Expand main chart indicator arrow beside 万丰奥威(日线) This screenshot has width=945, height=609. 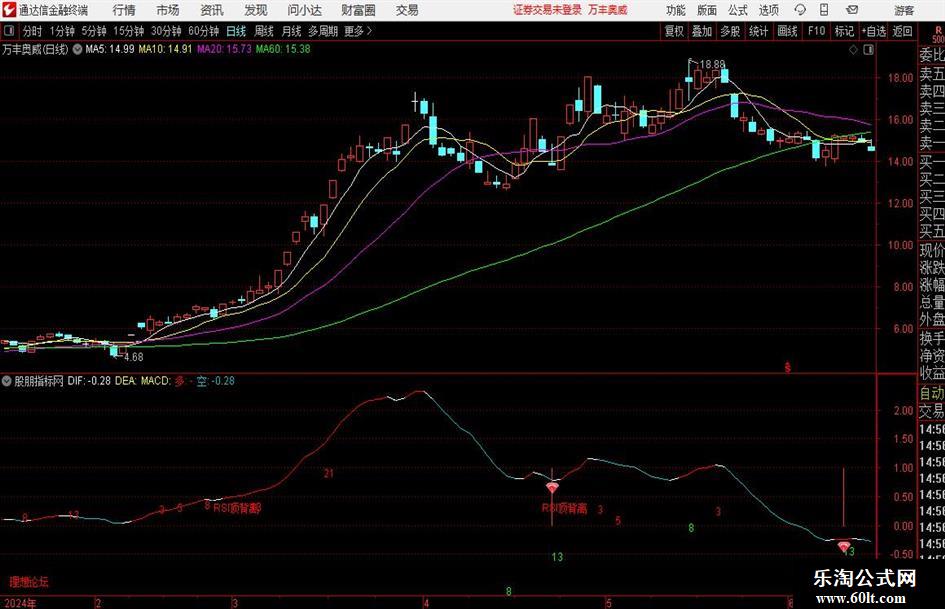click(78, 49)
